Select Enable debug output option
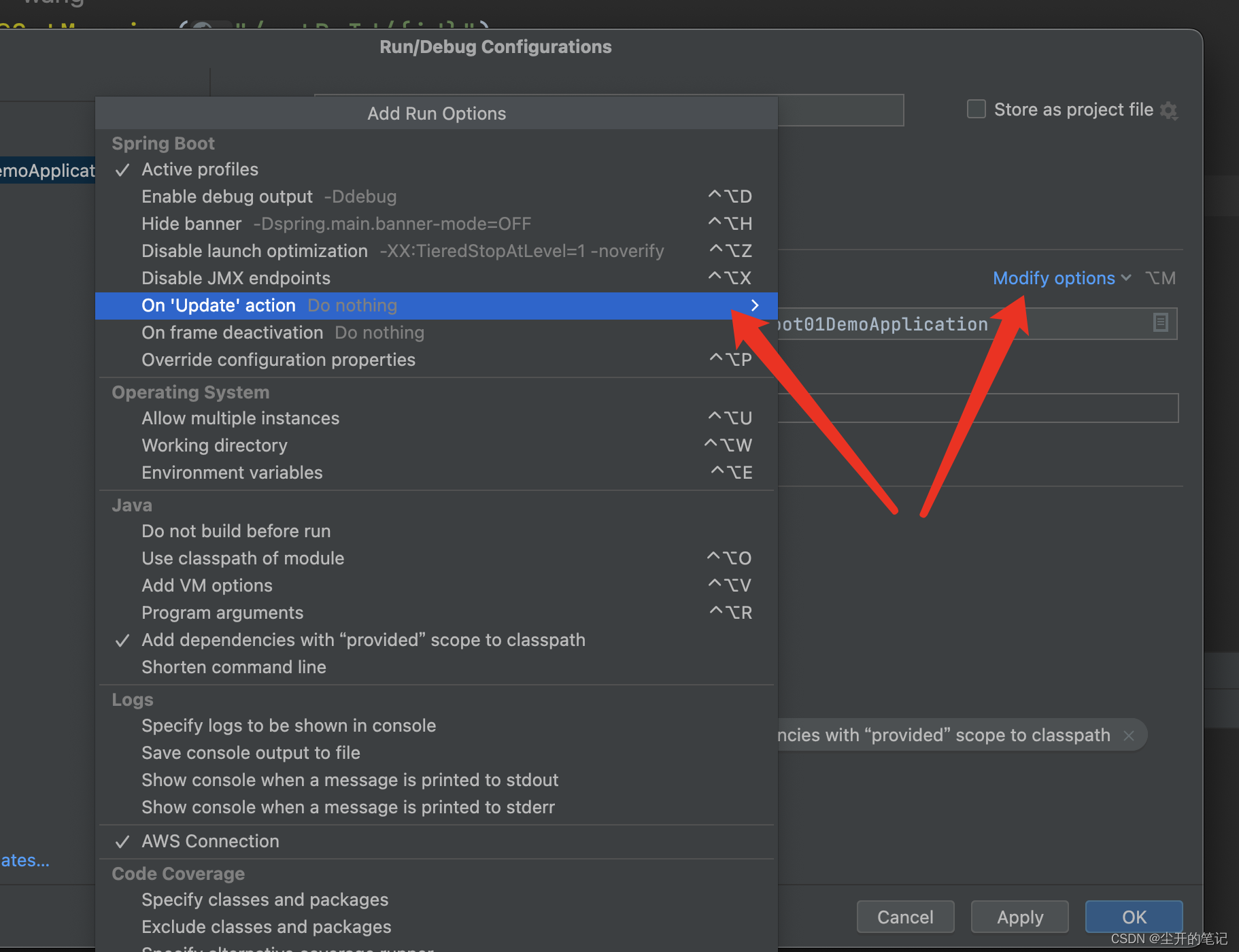 coord(437,197)
